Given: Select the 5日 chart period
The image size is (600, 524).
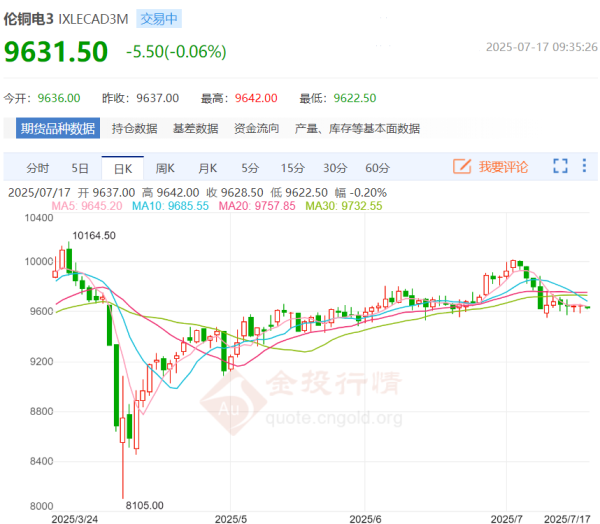Looking at the screenshot, I should pos(80,168).
